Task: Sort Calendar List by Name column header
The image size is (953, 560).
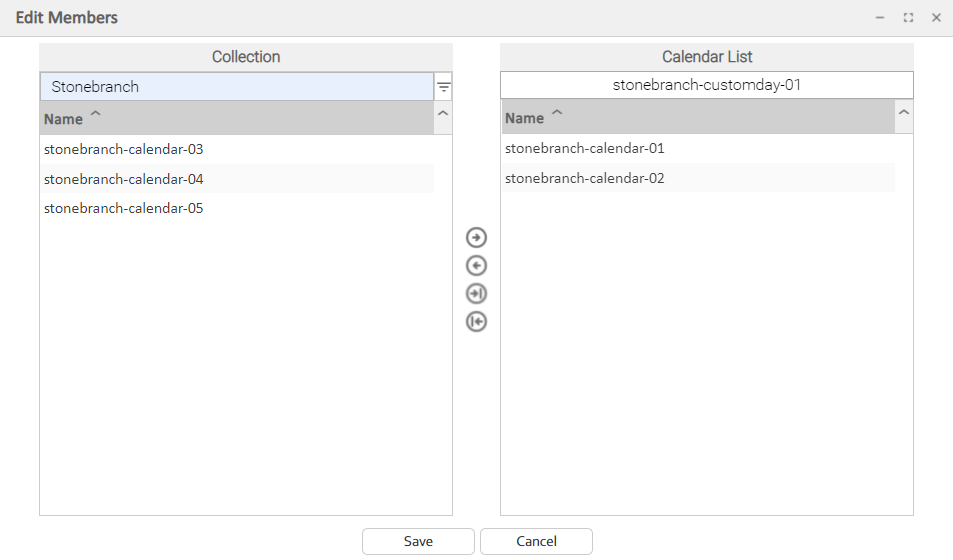Action: tap(525, 118)
